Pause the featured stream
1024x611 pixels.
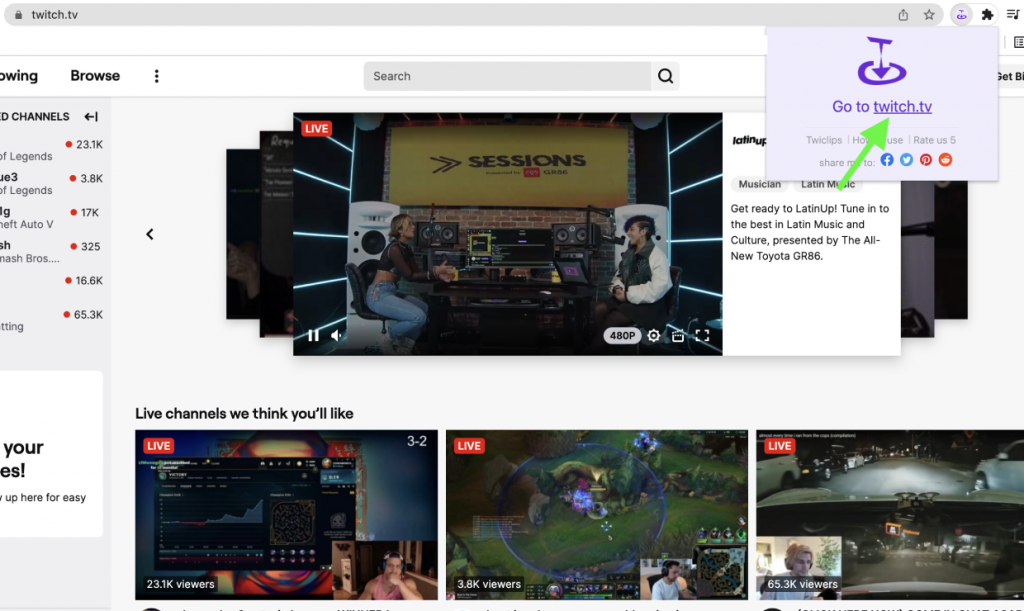click(313, 336)
